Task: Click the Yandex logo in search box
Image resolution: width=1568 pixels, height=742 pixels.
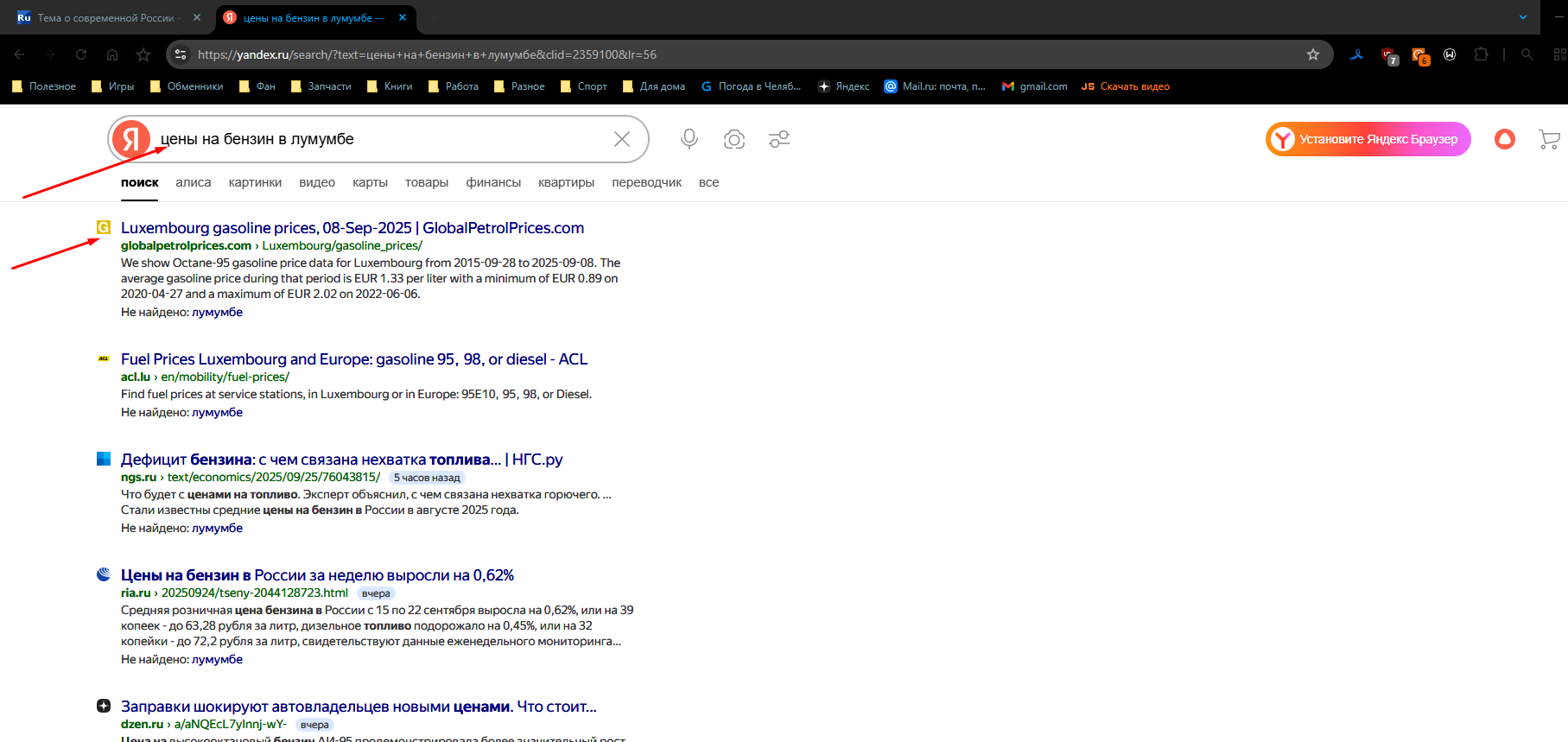Action: [x=131, y=139]
